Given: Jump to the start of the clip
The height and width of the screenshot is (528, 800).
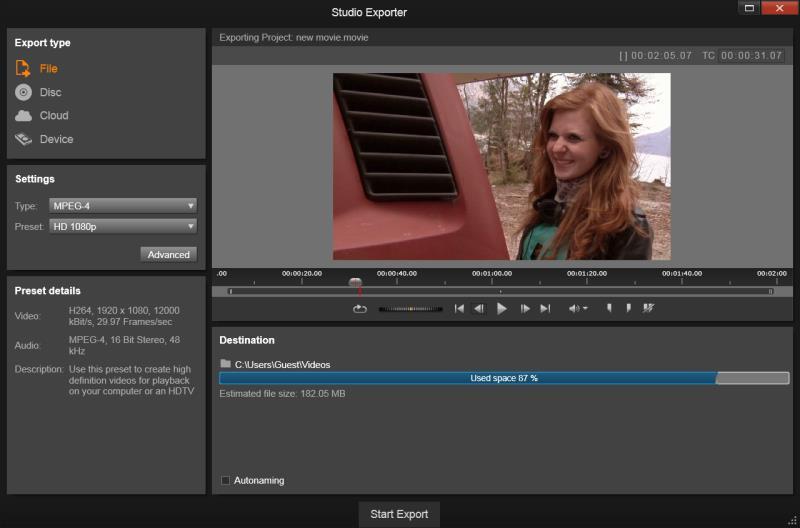Looking at the screenshot, I should click(459, 309).
